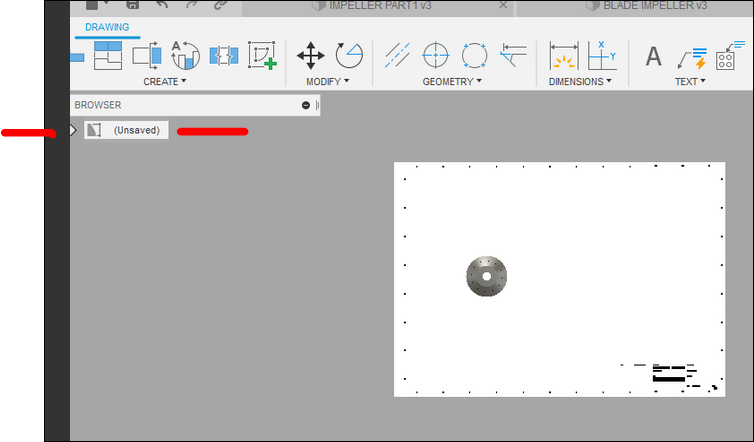Activate the Rotate tool
The image size is (754, 442).
coord(349,55)
